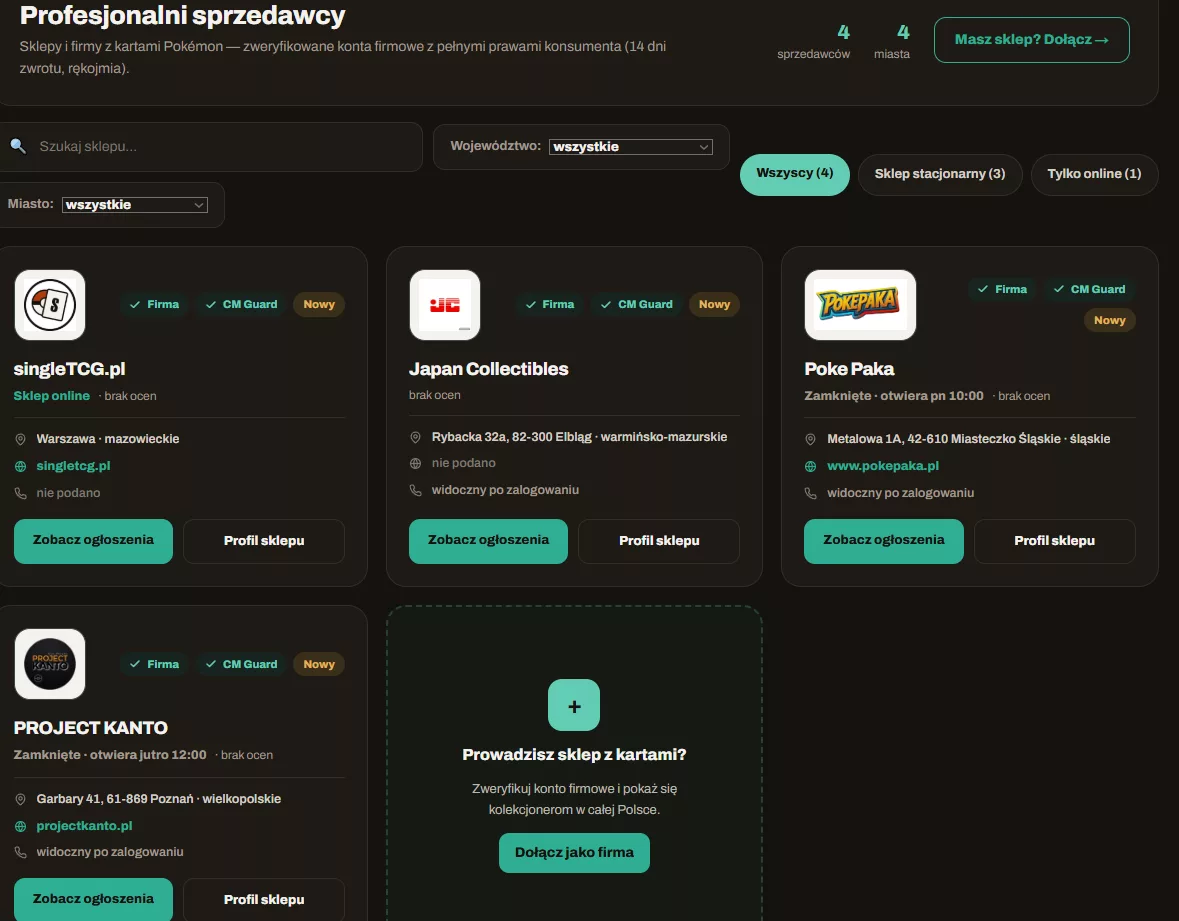Viewport: 1179px width, 921px height.
Task: View singleTCG.pl listings via Zobacz ogłoszenia
Action: coord(93,541)
